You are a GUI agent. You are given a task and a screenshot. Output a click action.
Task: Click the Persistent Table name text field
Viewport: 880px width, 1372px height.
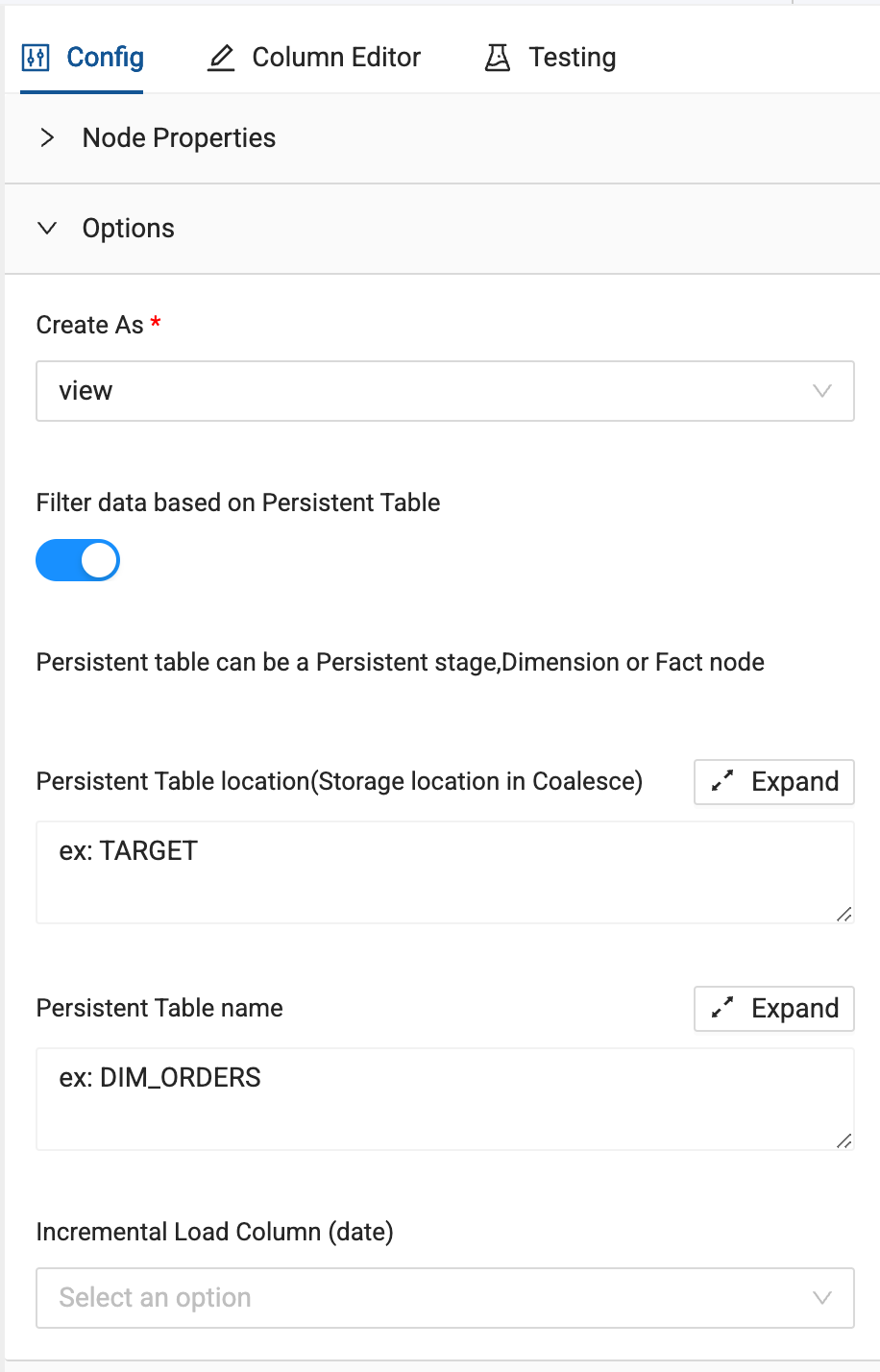click(x=442, y=1098)
